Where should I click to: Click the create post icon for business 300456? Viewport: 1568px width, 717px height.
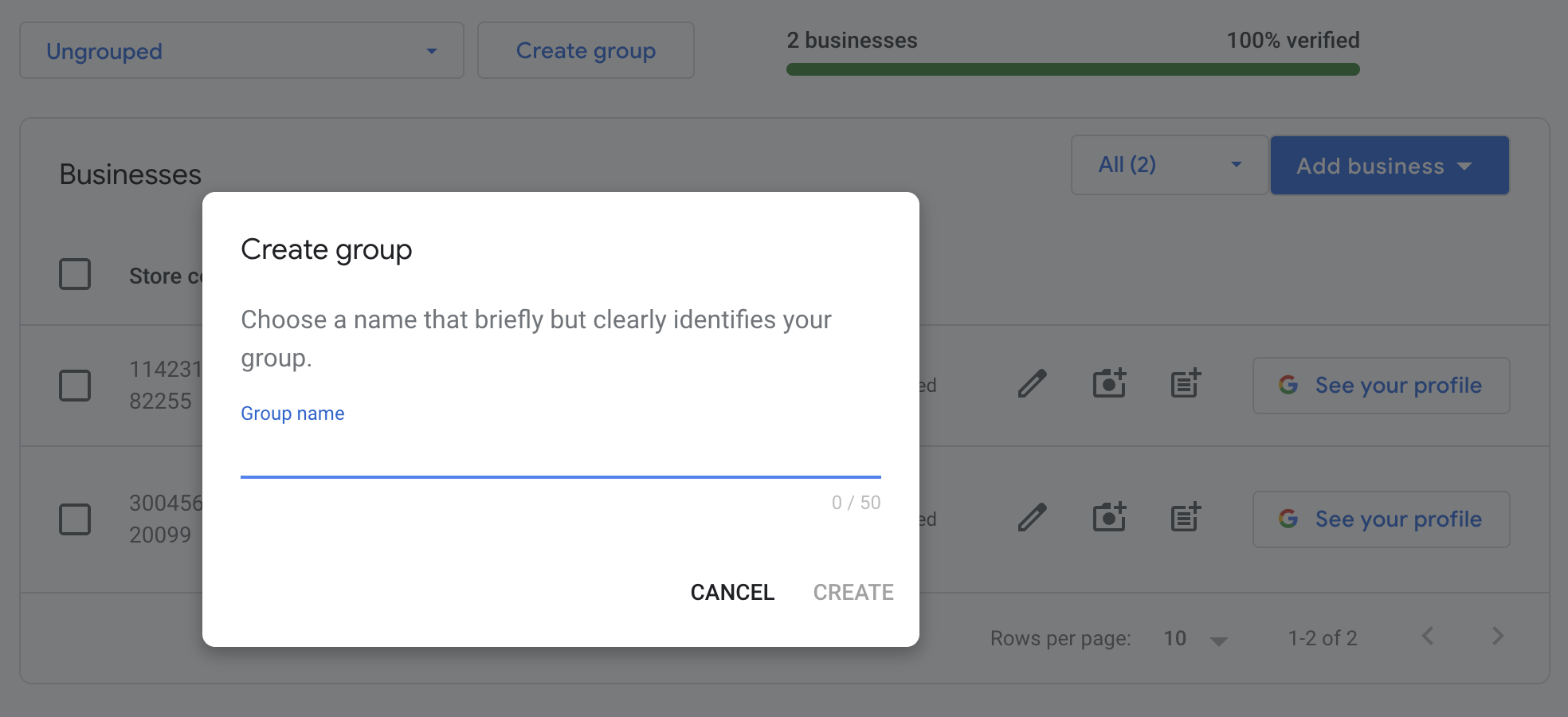(1185, 519)
